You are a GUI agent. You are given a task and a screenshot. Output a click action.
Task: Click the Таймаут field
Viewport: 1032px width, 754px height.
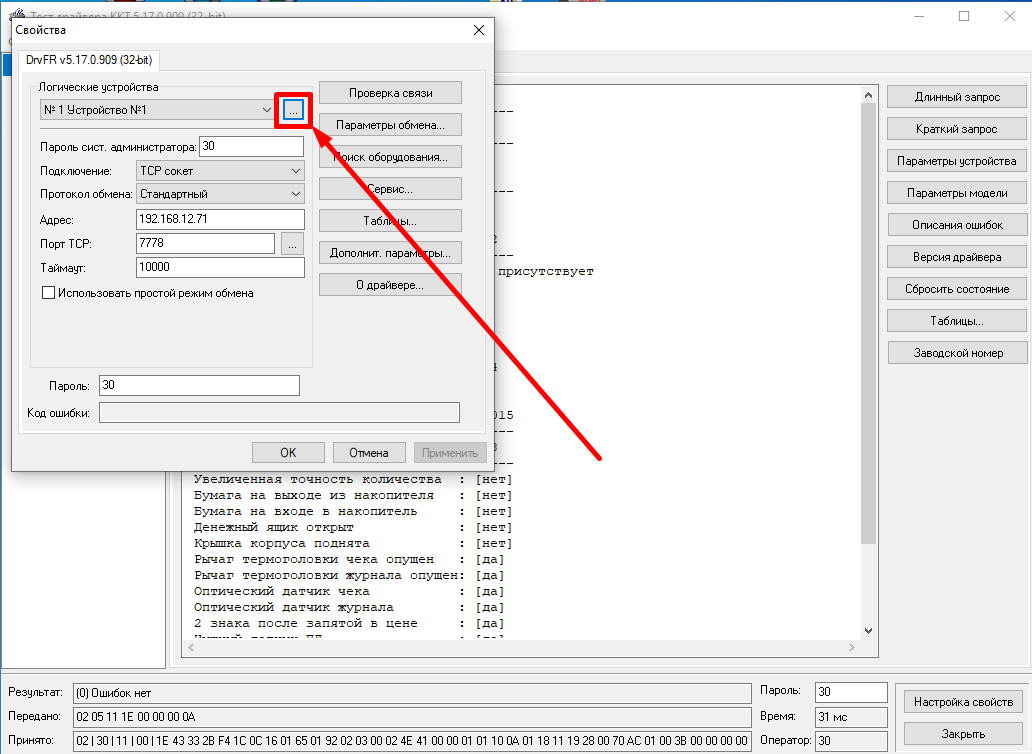tap(220, 267)
